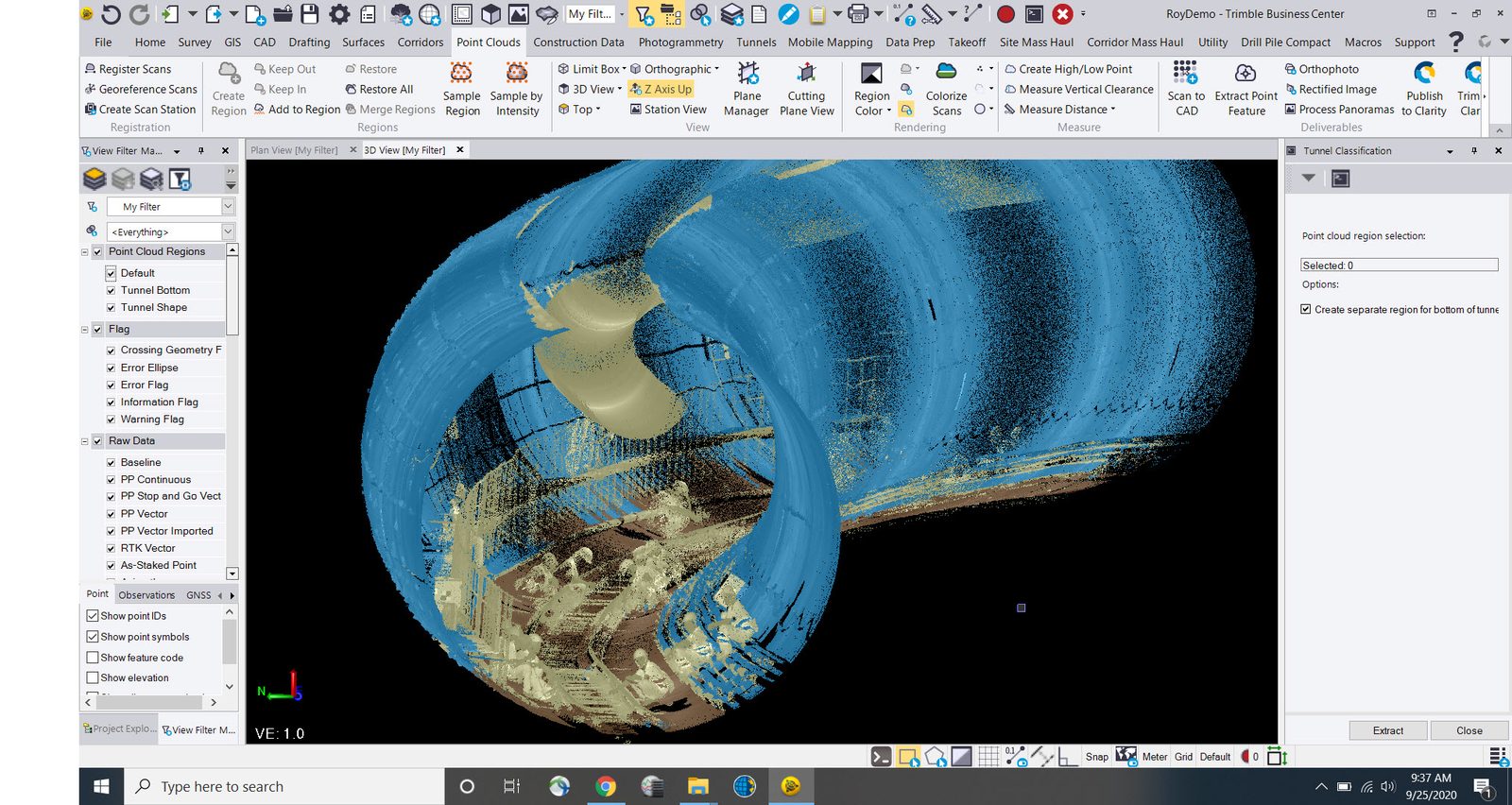
Task: Click Measure Vertical Clearance
Action: (x=1078, y=90)
